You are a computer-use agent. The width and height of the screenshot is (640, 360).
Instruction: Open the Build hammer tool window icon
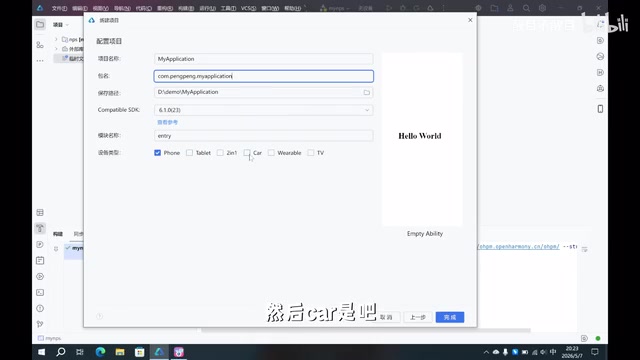click(x=40, y=228)
